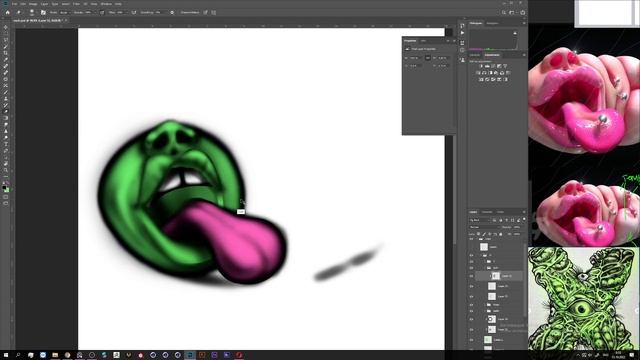Toggle the layer filtering on/off switch
The height and width of the screenshot is (360, 640).
(524, 219)
